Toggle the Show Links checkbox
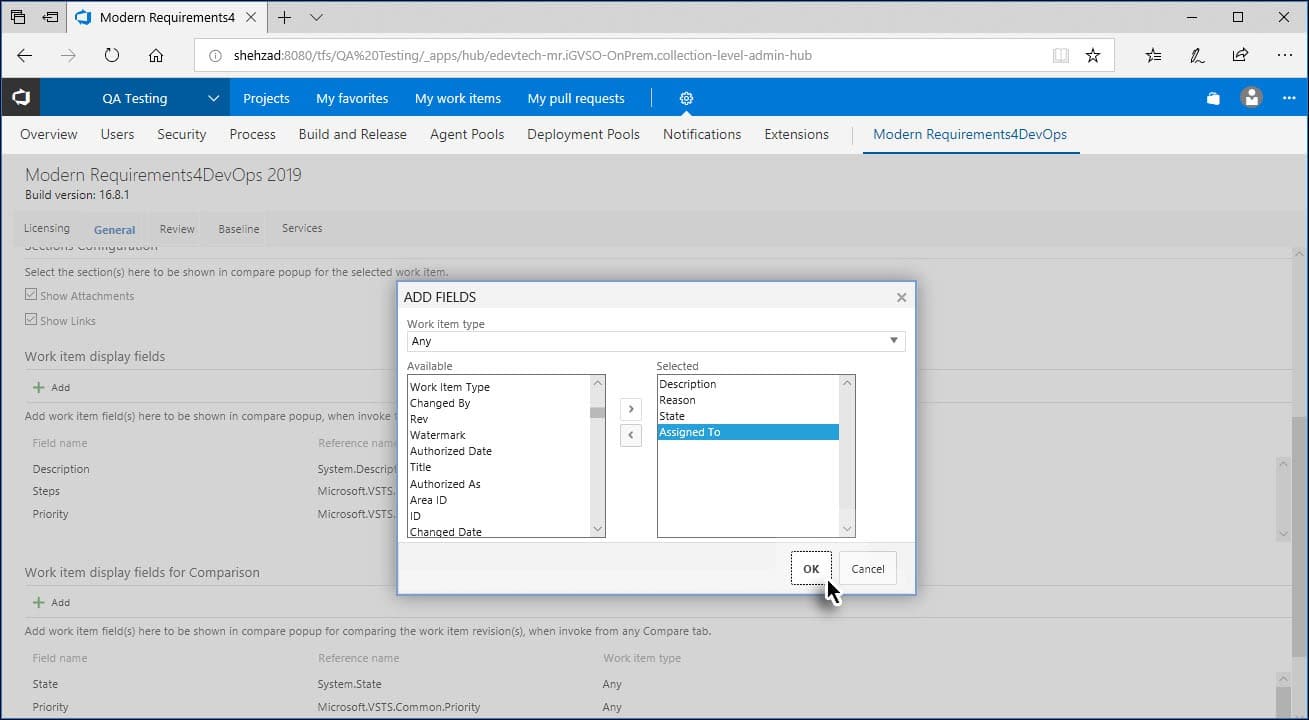The width and height of the screenshot is (1309, 720). coord(32,321)
